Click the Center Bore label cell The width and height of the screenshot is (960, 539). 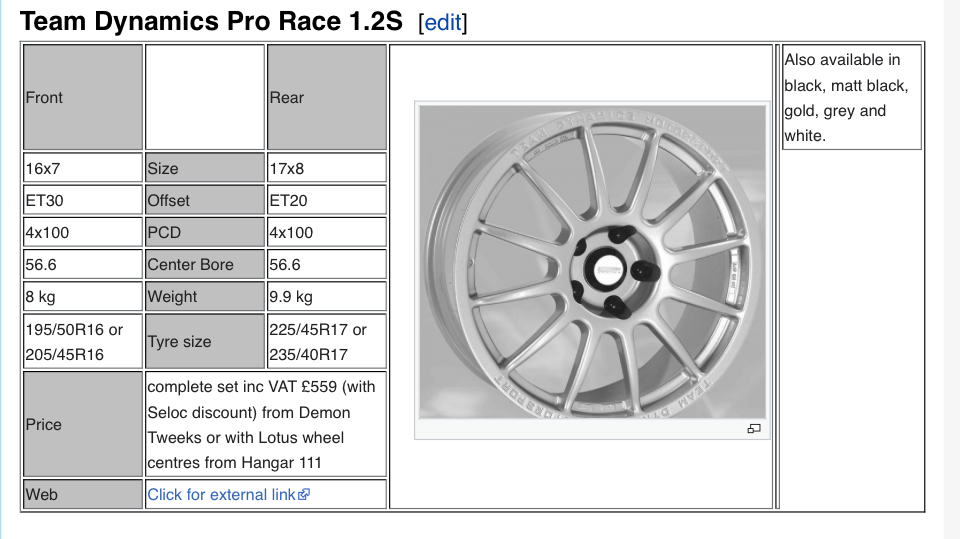click(204, 265)
